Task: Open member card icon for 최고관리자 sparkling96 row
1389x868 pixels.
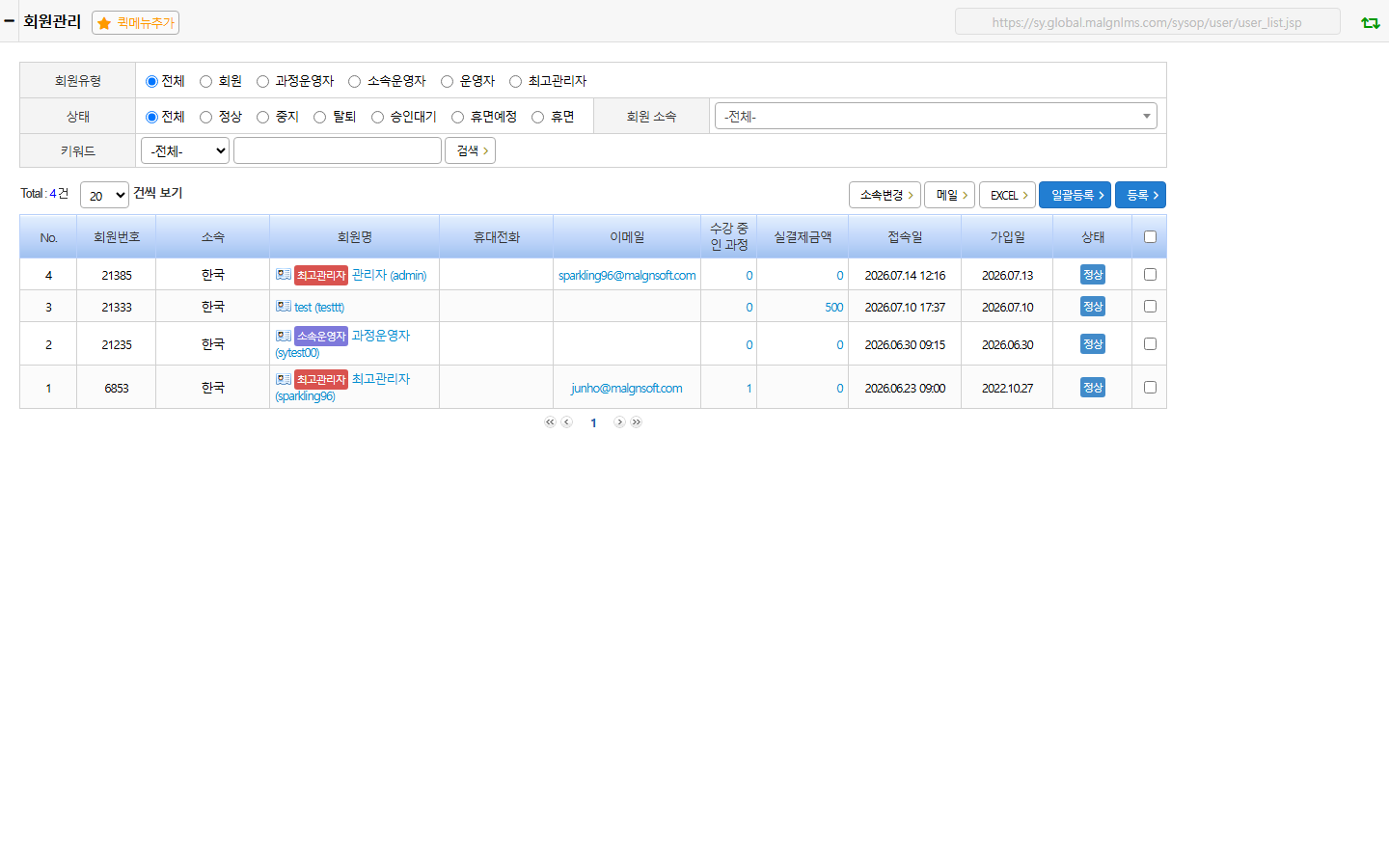Action: click(x=283, y=379)
